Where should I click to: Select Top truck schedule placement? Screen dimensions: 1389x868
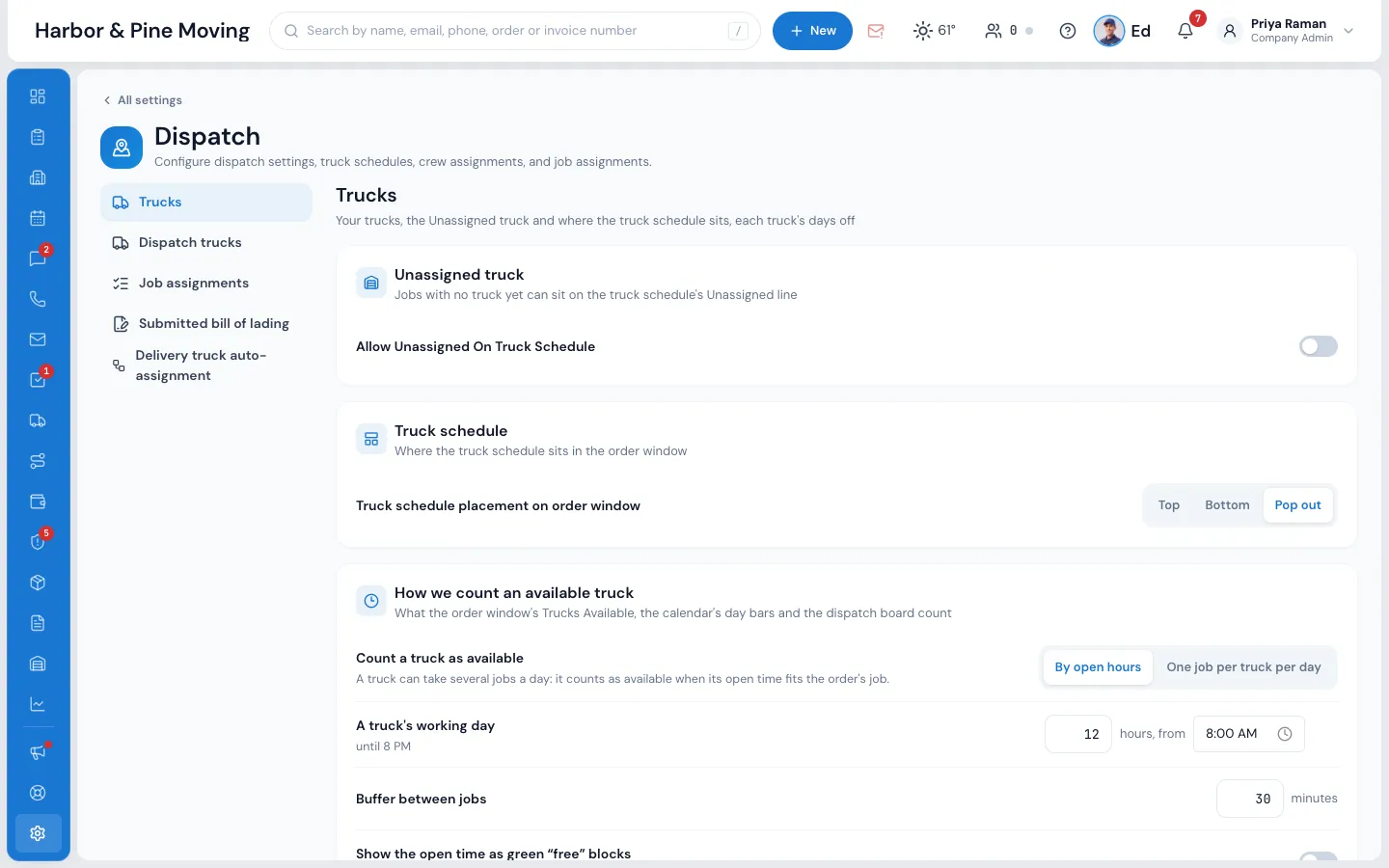pyautogui.click(x=1169, y=505)
